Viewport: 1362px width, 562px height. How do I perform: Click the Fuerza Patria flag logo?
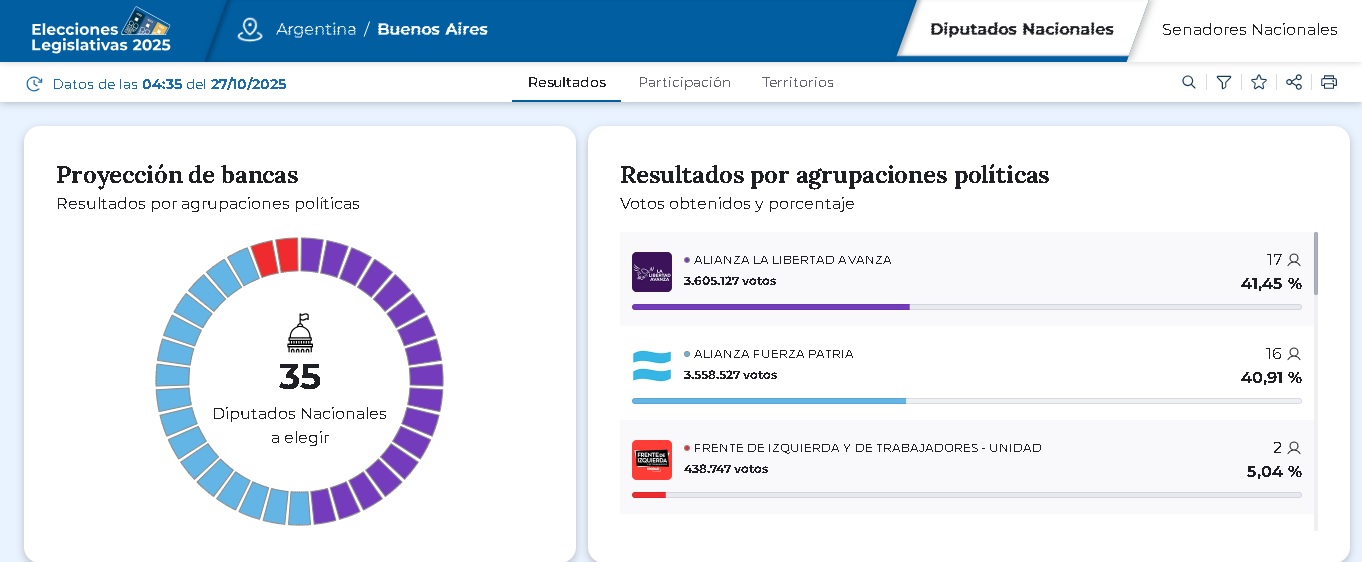coord(652,366)
